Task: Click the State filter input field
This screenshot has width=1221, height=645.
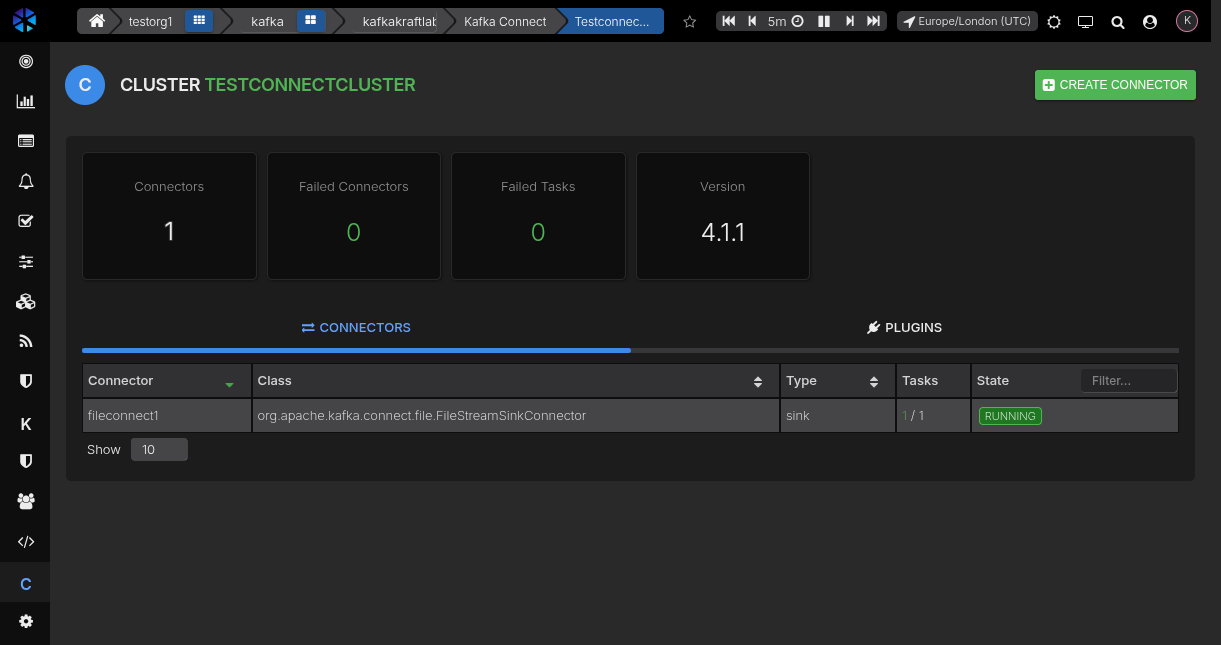Action: (x=1128, y=381)
